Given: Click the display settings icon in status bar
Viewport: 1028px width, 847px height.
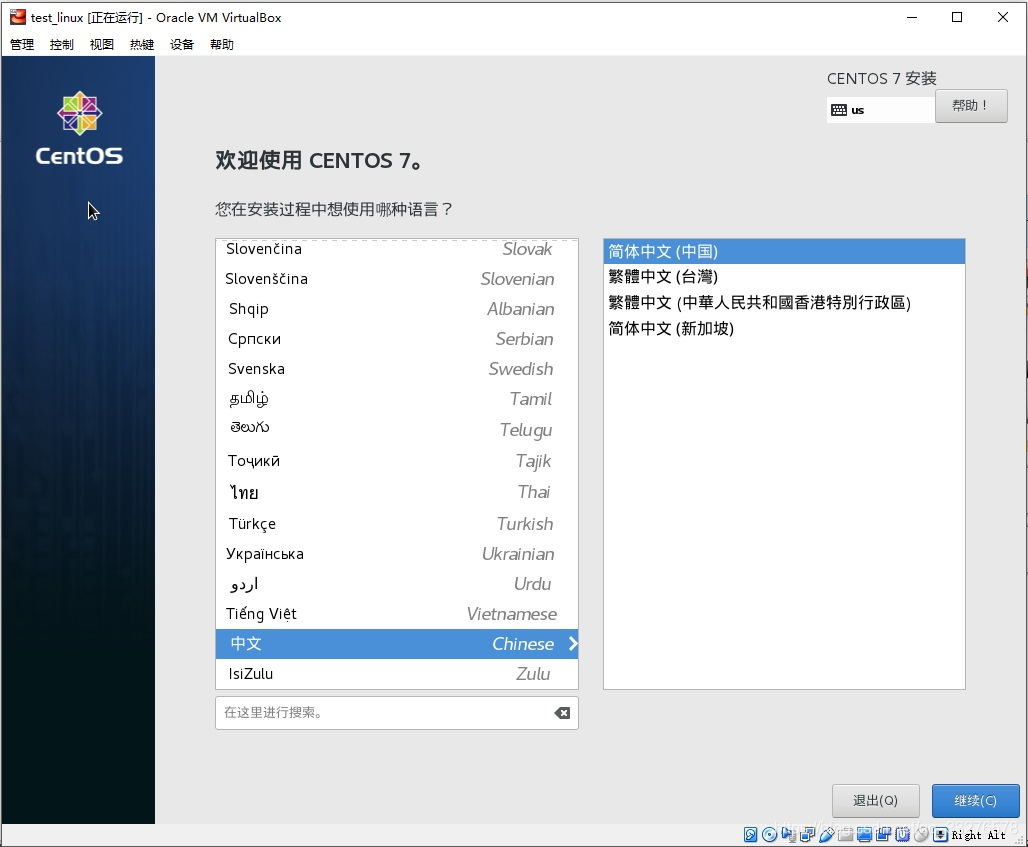Looking at the screenshot, I should [x=865, y=835].
